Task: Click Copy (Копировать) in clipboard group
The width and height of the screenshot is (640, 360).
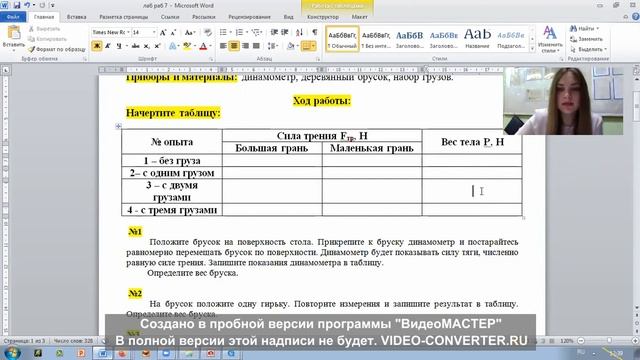Action: coord(48,39)
